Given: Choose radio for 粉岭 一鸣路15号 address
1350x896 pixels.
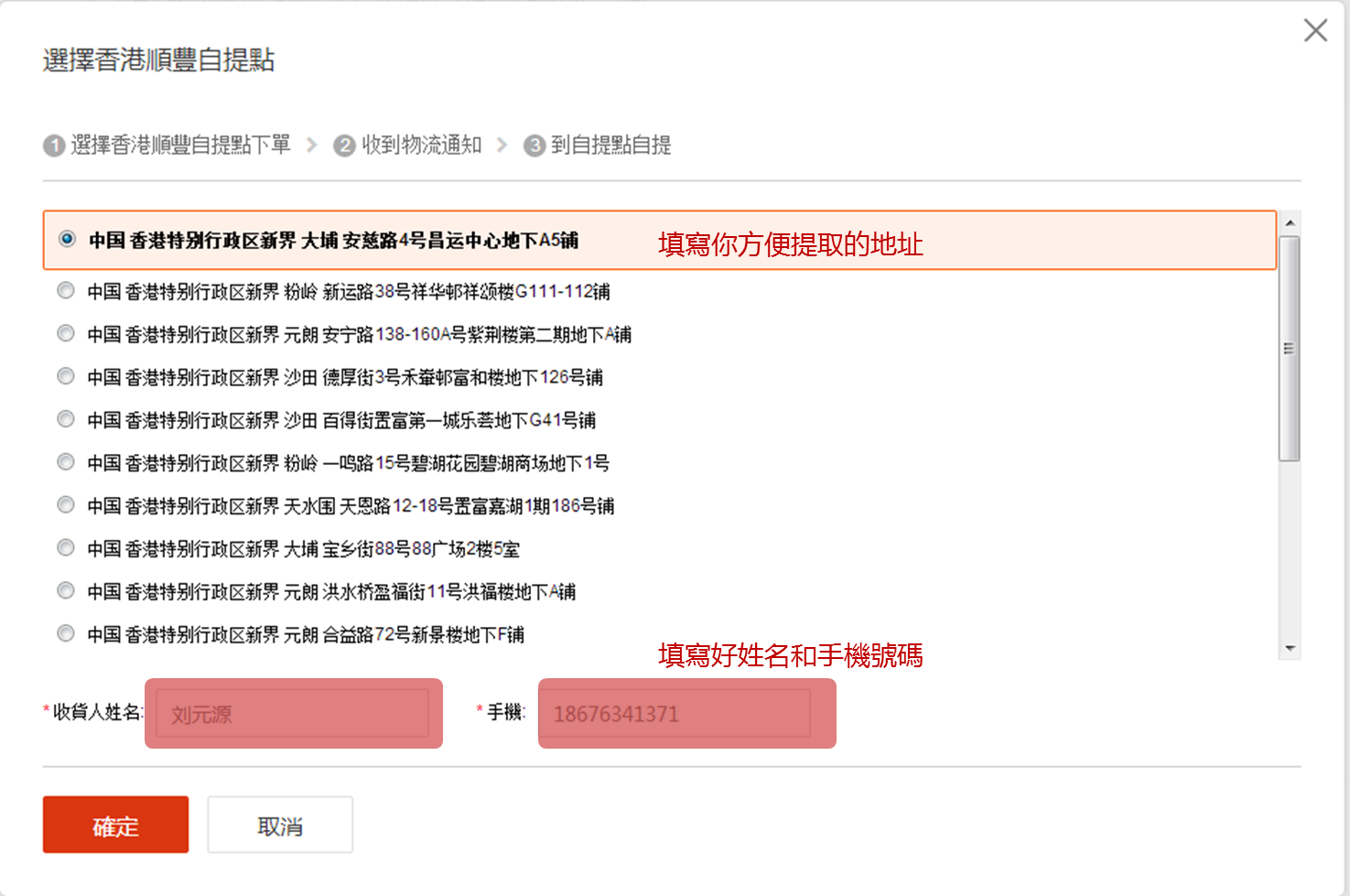Looking at the screenshot, I should click(66, 461).
